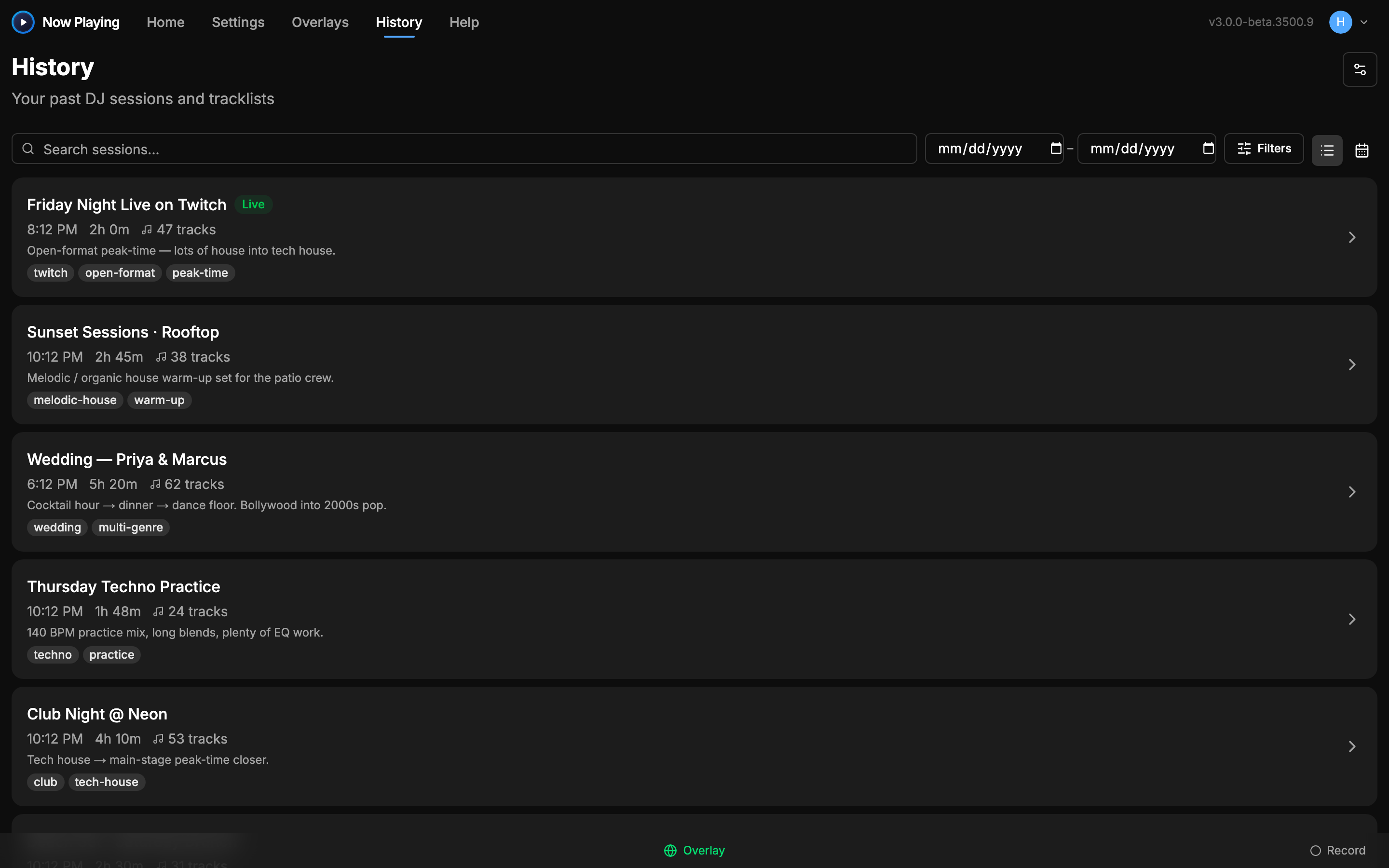Click music note icon beside 24 tracks

(158, 612)
